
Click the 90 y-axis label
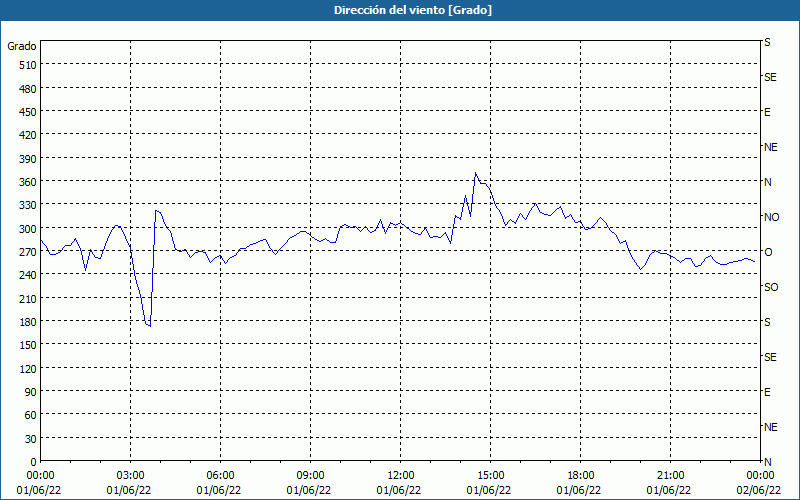click(31, 392)
